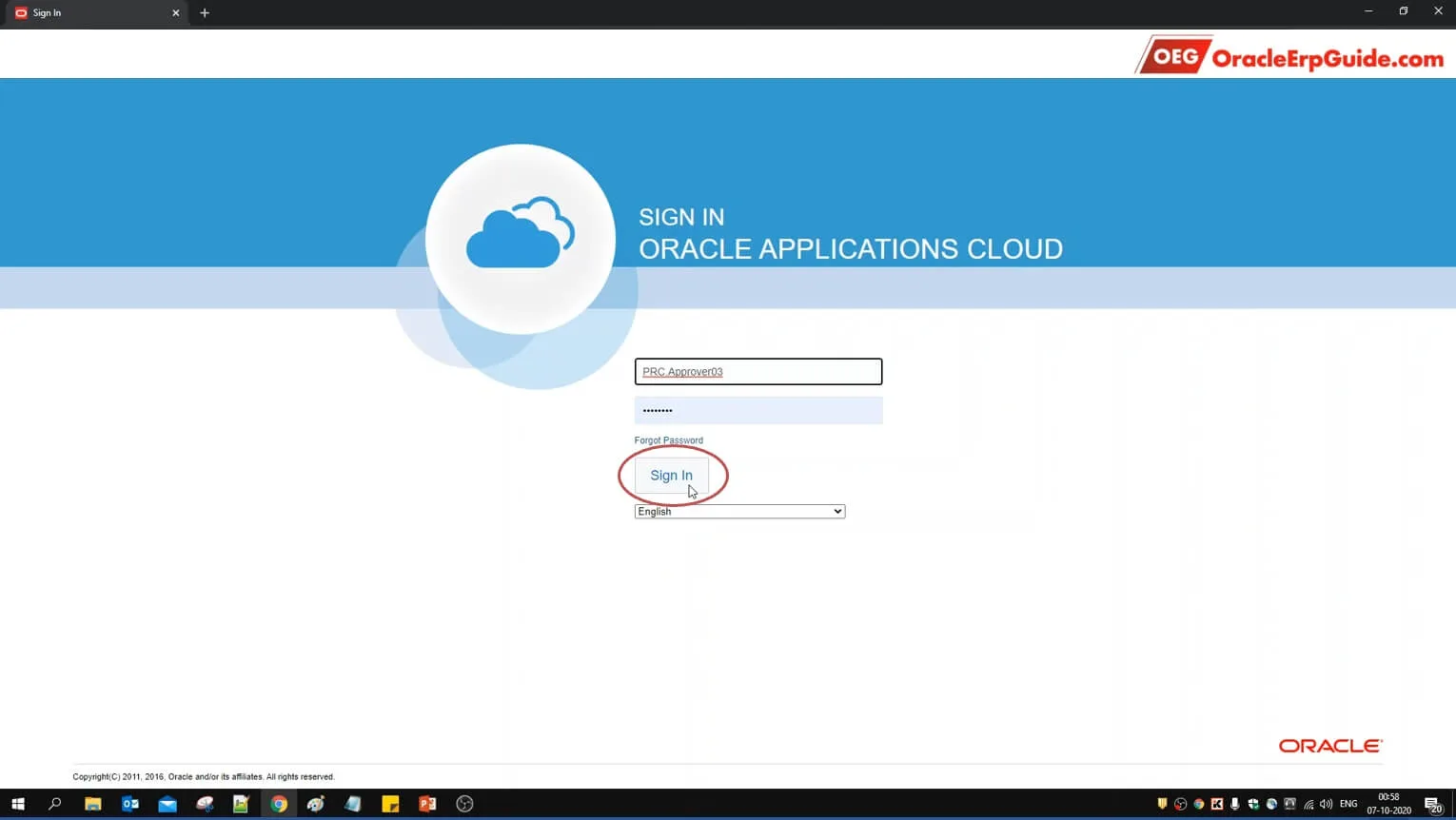Open OBS Studio from the taskbar

[x=464, y=804]
